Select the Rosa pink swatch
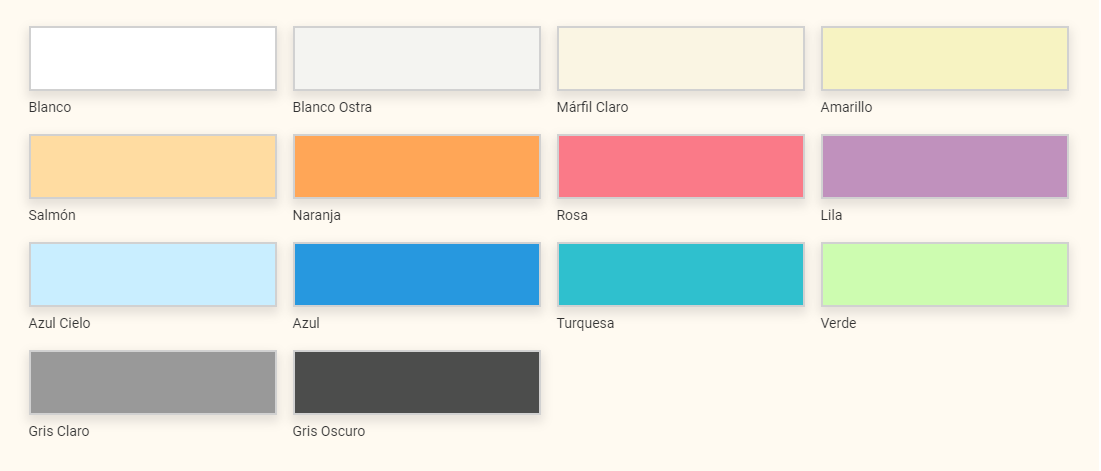 coord(680,166)
